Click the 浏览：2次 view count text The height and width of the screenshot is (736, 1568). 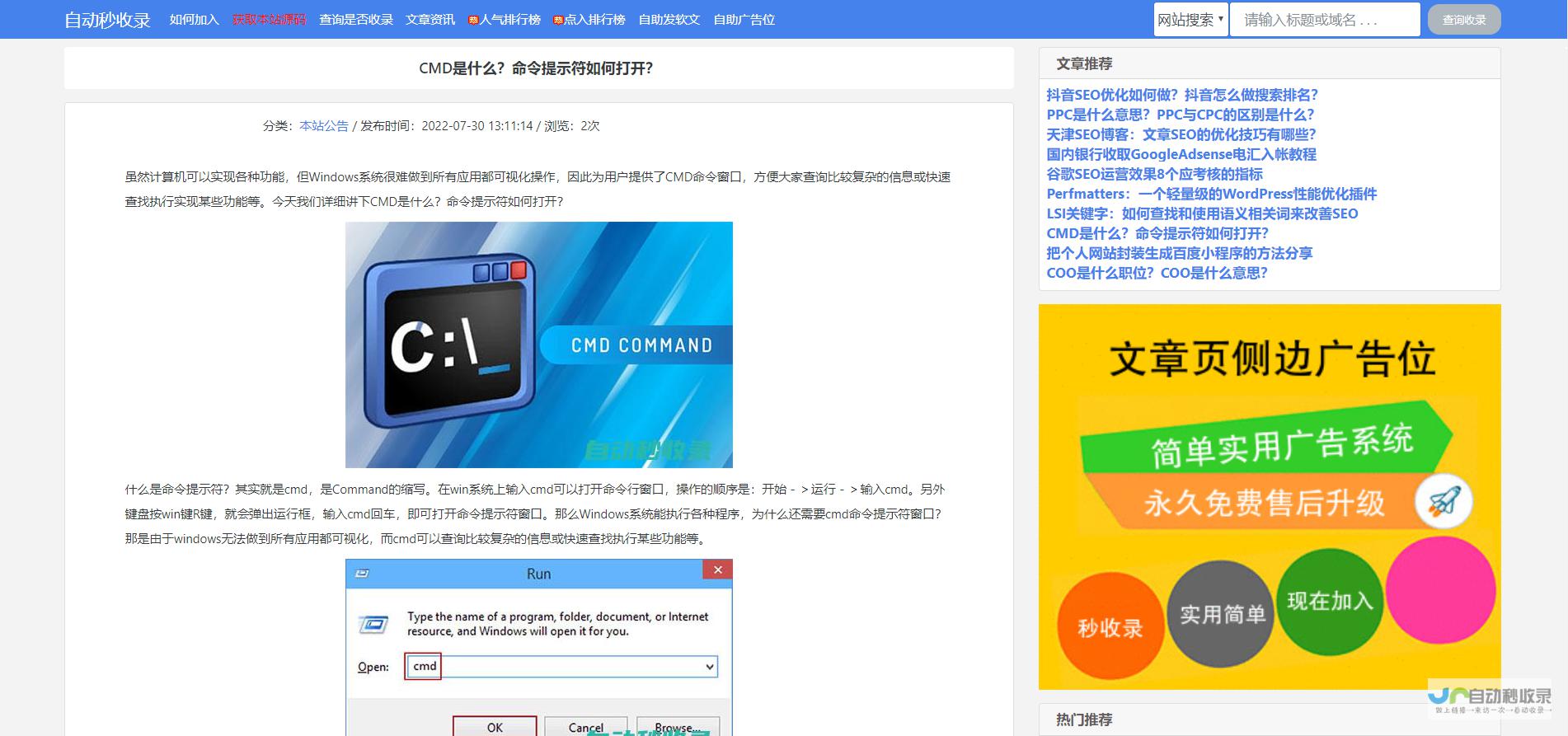click(x=572, y=126)
